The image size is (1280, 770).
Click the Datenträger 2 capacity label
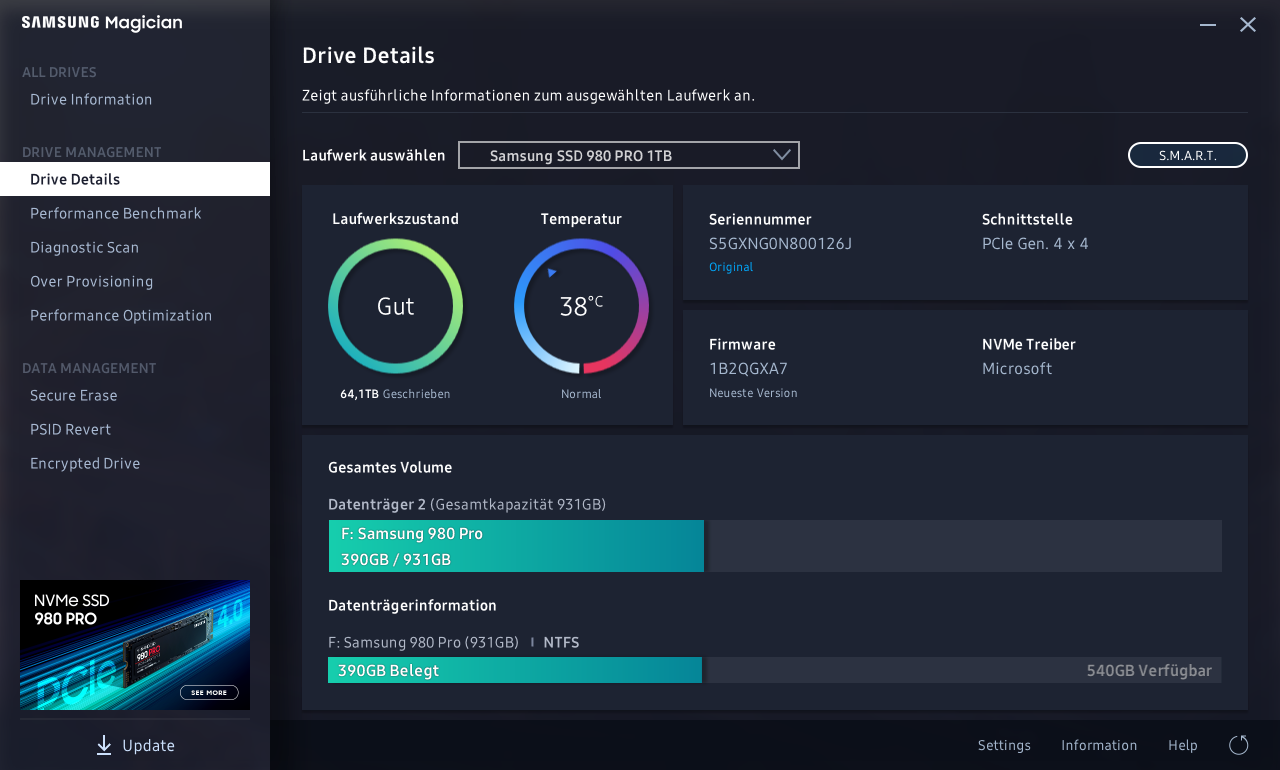pos(467,504)
